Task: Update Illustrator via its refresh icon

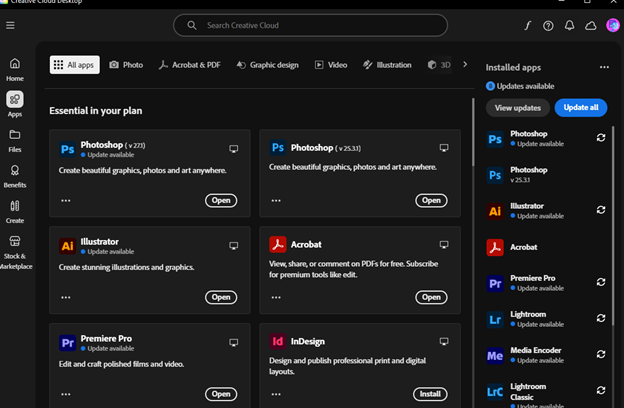Action: [x=601, y=210]
